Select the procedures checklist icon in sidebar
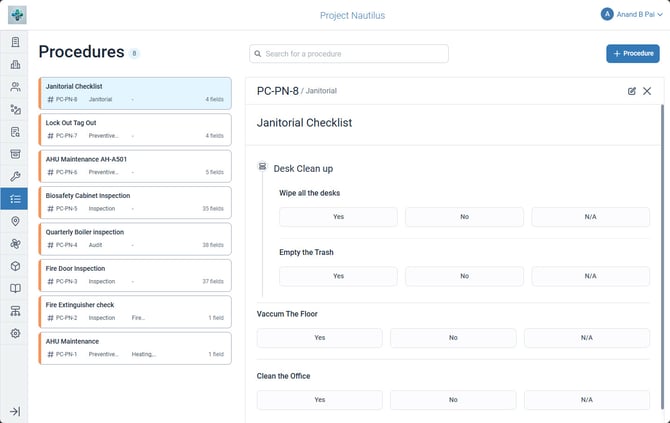The height and width of the screenshot is (423, 670). [15, 199]
